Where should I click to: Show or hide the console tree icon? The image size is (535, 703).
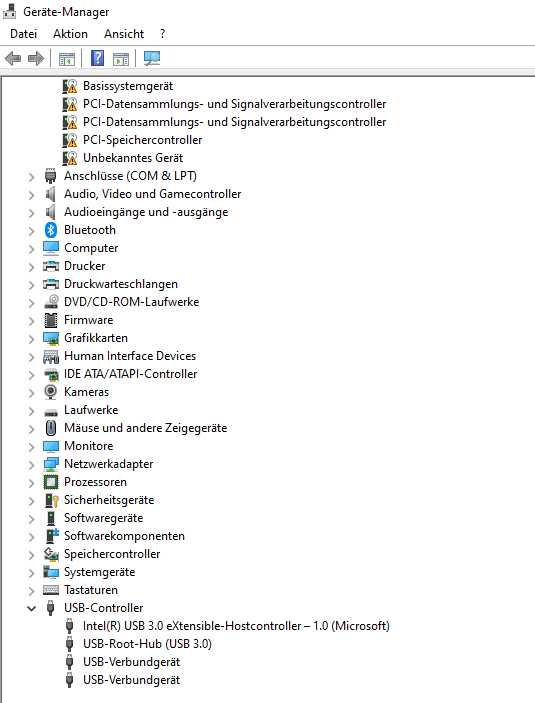tap(67, 59)
